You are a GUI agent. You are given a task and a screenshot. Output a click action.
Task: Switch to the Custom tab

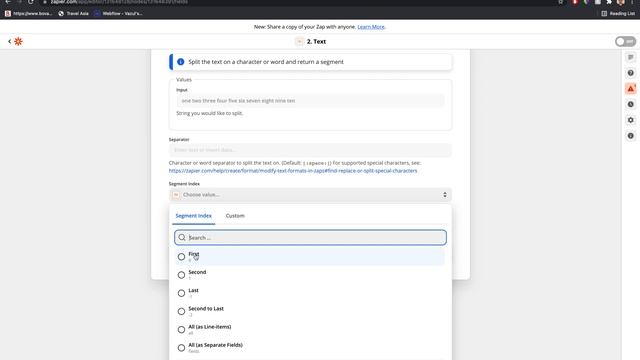click(235, 216)
